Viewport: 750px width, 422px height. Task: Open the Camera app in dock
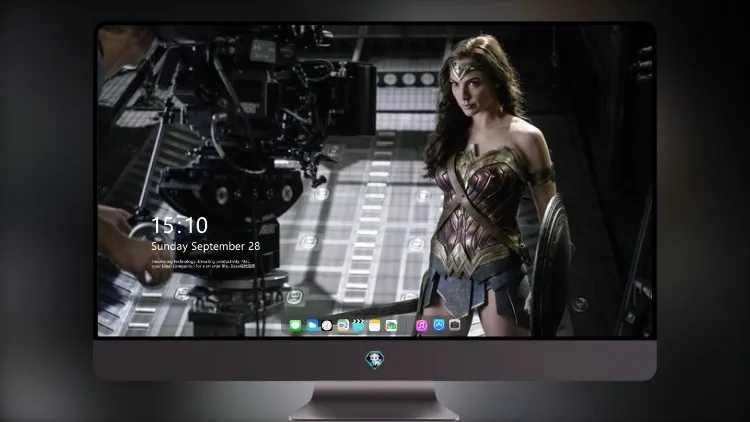pyautogui.click(x=455, y=325)
